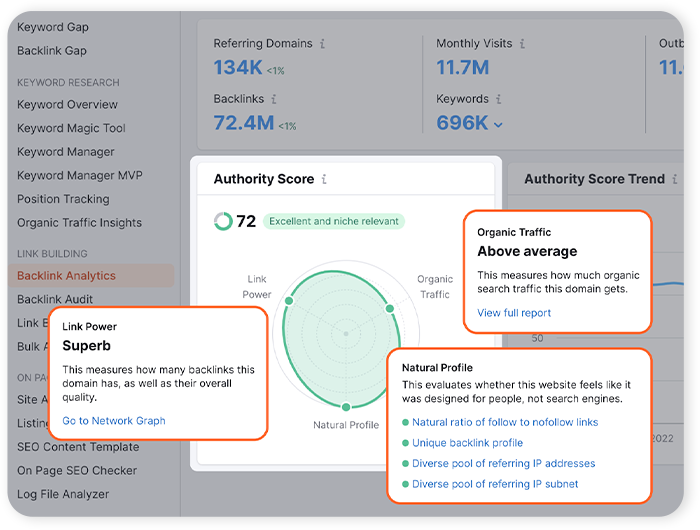Open Log File Analyzer
Viewport: 700px width, 530px height.
[63, 494]
